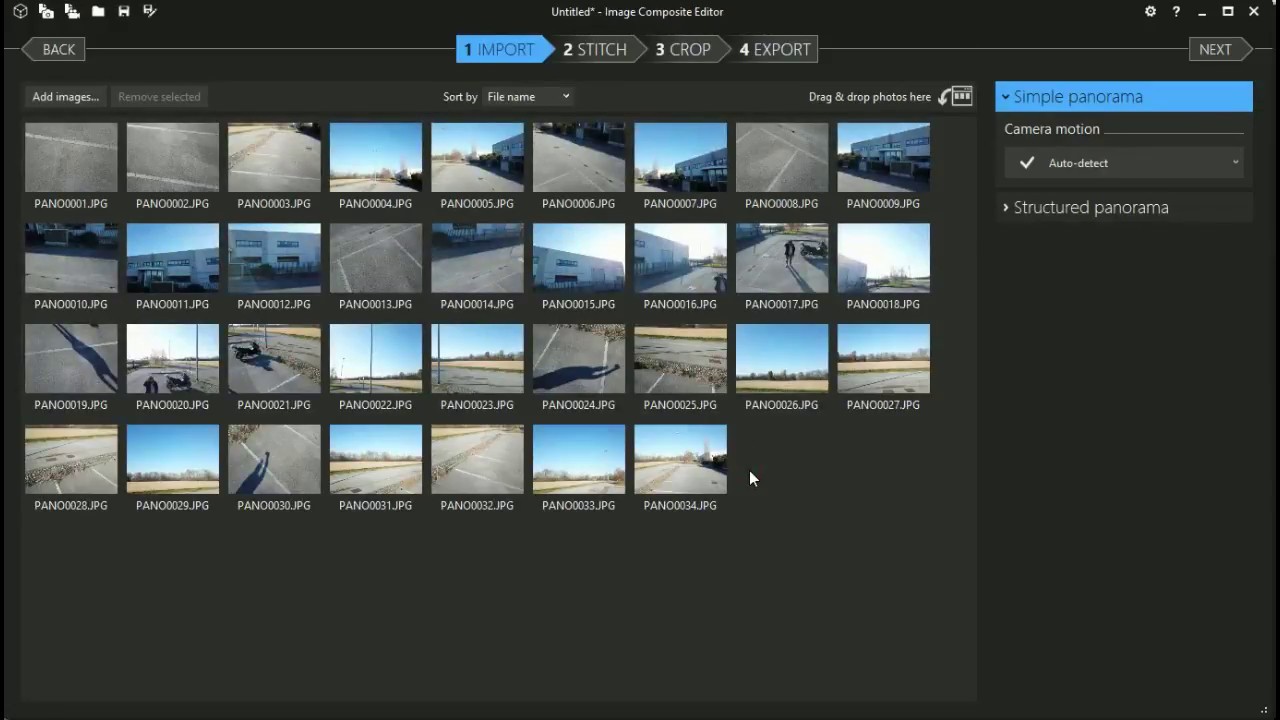Select thumbnail PANO0030.JPG
The width and height of the screenshot is (1280, 720).
click(274, 459)
